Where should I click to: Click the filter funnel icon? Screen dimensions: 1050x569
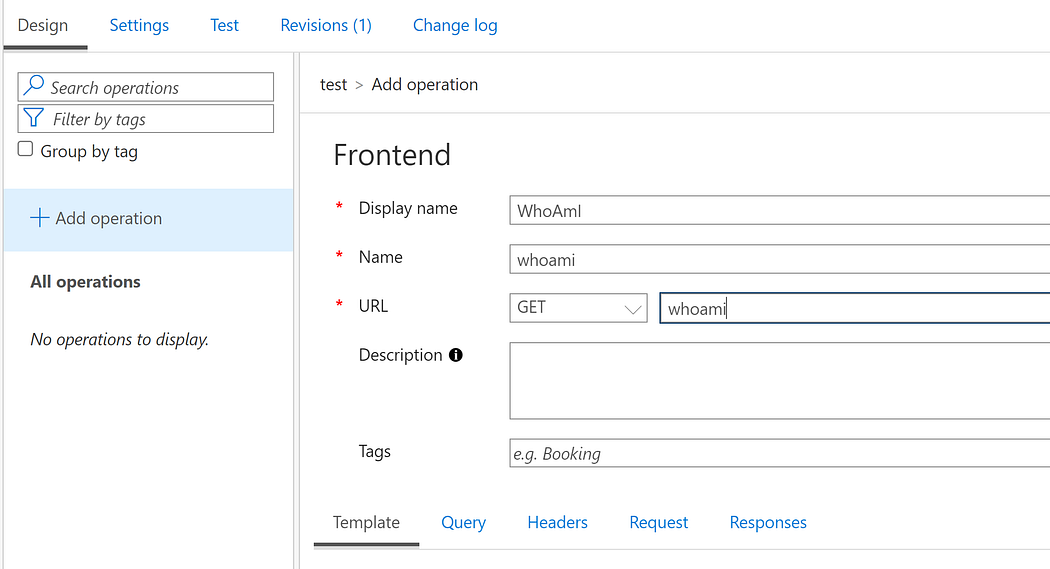click(34, 119)
